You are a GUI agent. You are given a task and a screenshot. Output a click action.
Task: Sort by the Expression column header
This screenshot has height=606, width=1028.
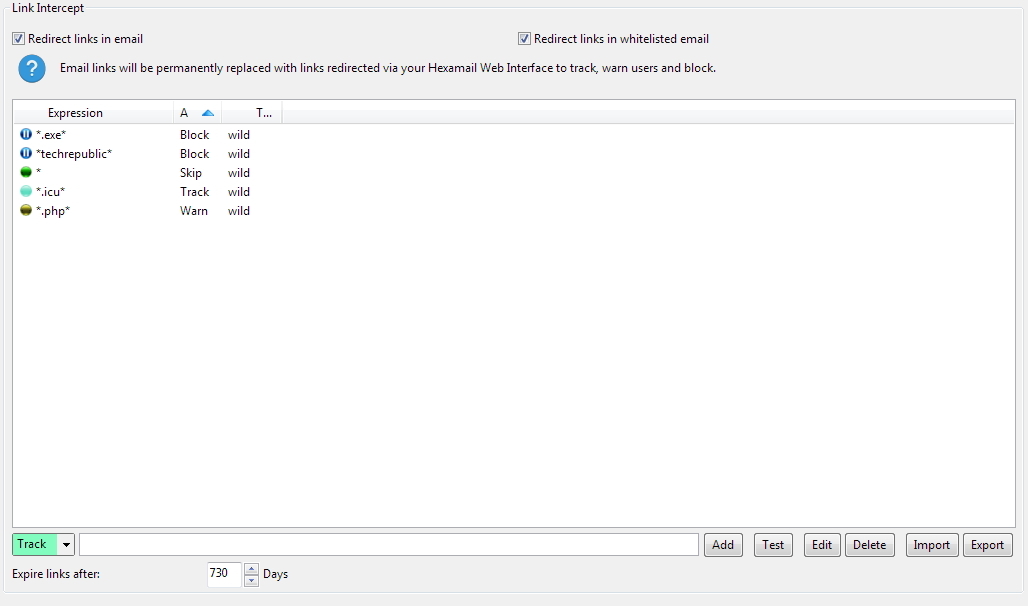(75, 113)
